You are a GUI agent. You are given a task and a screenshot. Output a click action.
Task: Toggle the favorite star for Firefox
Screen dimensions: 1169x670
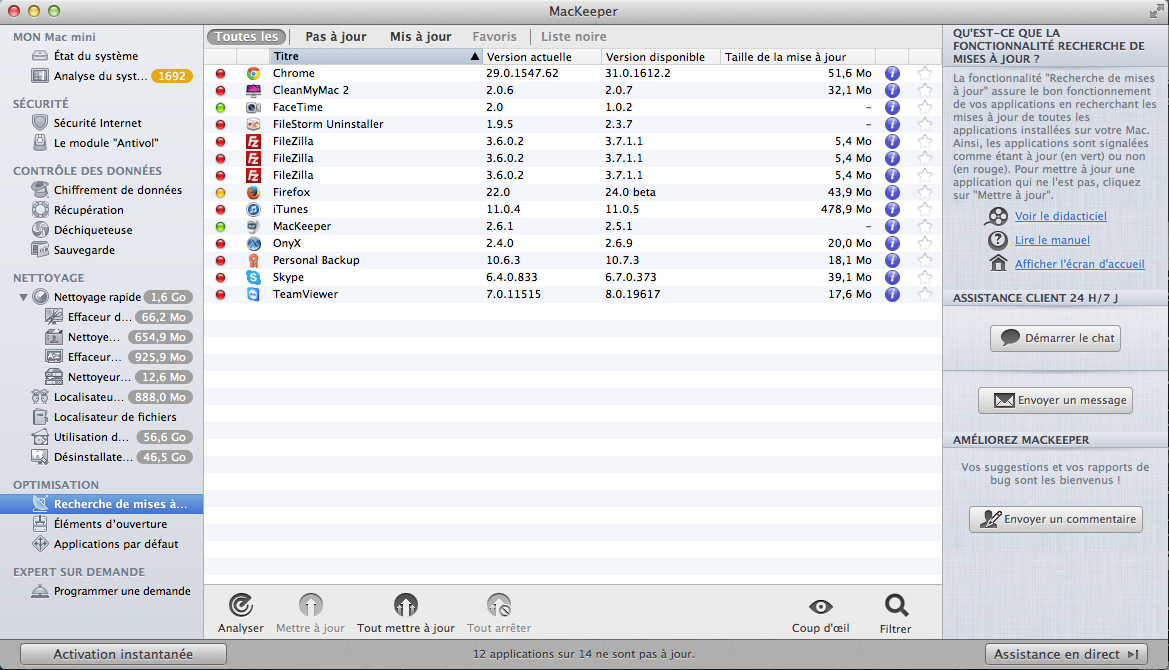[924, 192]
